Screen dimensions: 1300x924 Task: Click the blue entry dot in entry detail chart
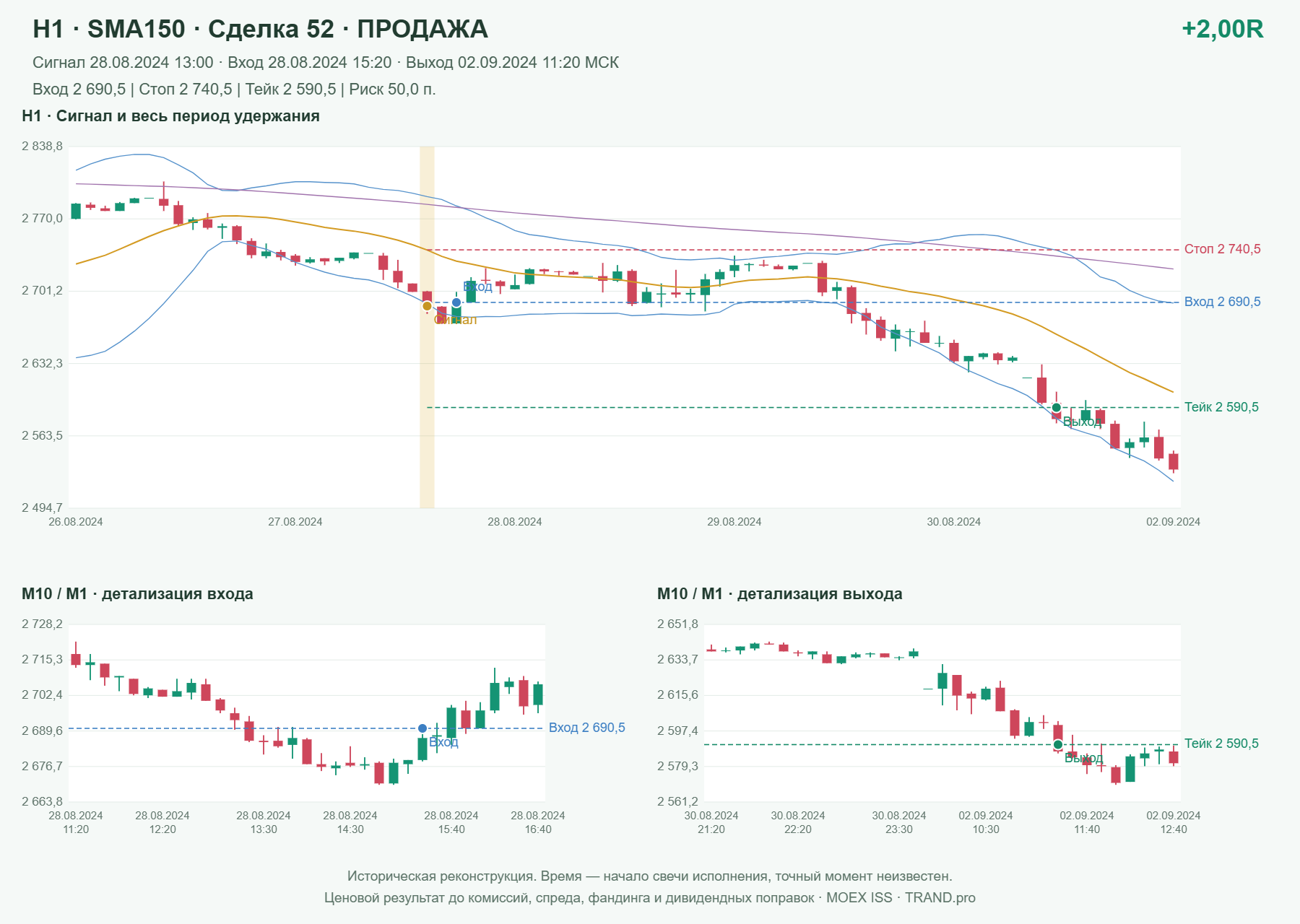click(x=422, y=728)
